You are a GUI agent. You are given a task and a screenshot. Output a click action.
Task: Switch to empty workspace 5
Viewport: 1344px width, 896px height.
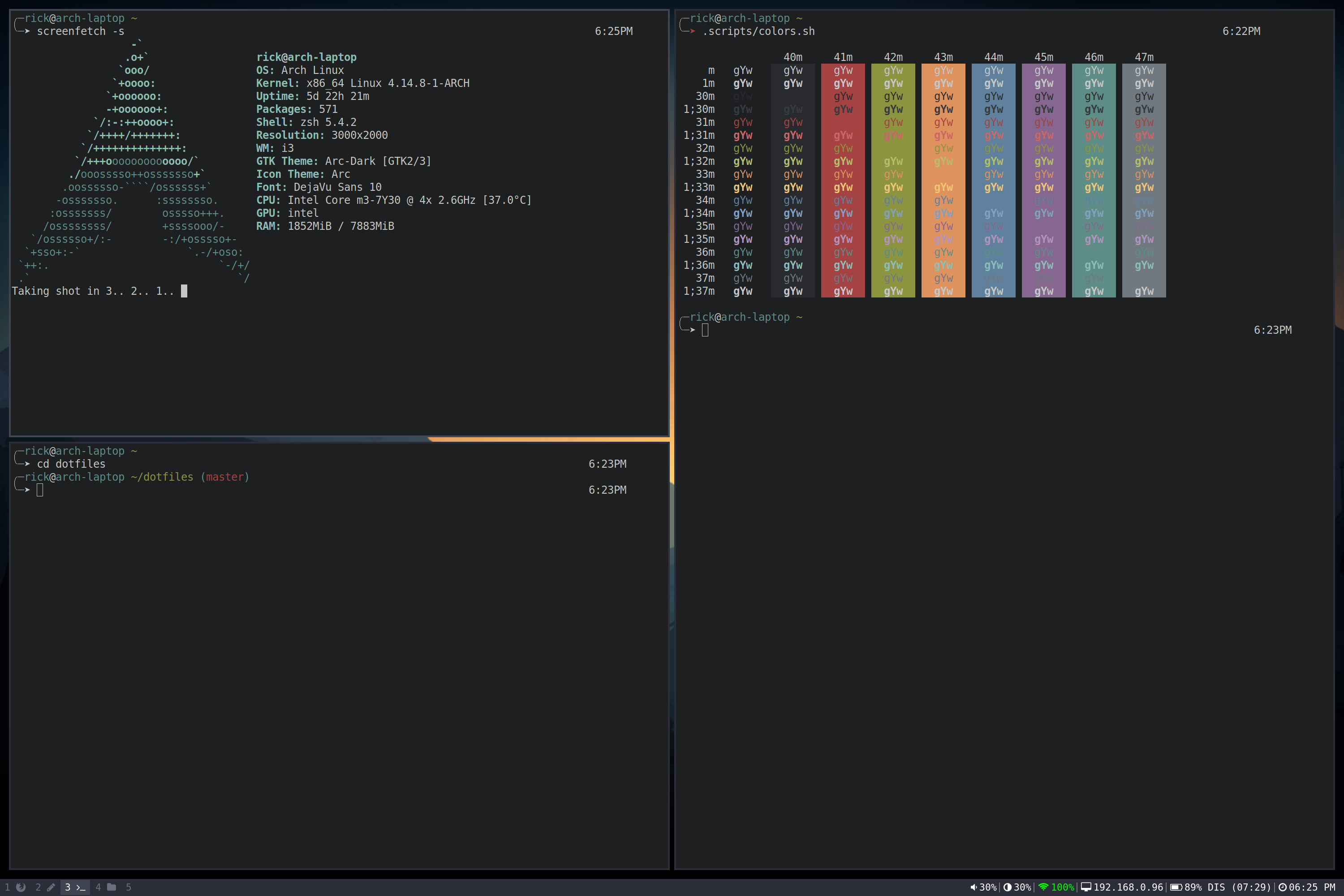click(129, 887)
